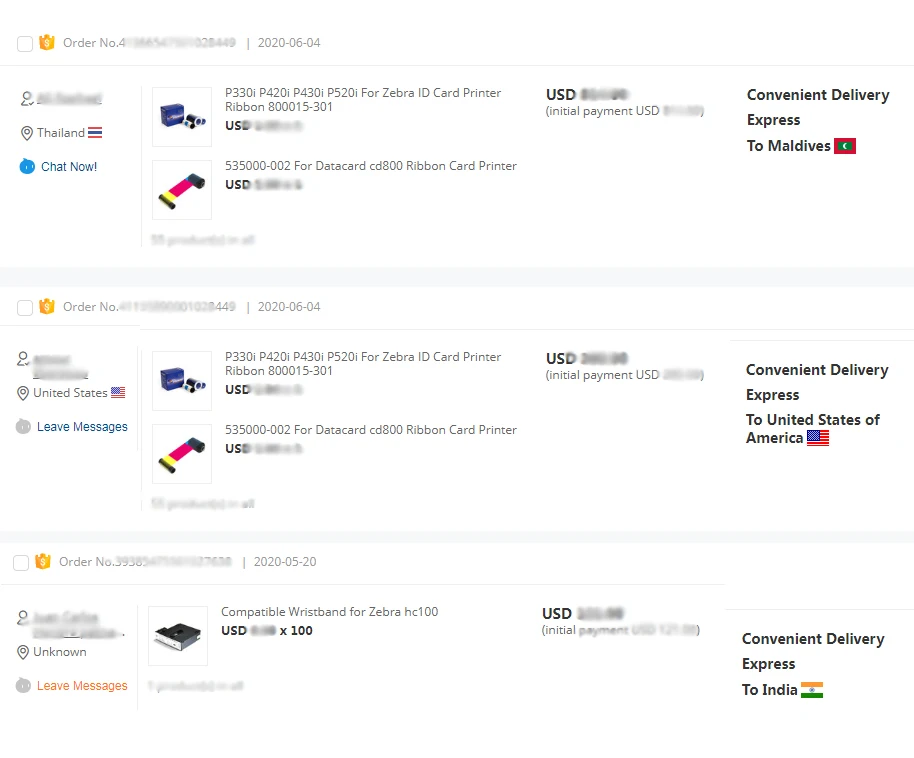The width and height of the screenshot is (914, 758).
Task: Open Compatible Wristband for Zebra hc100 title
Action: click(329, 612)
